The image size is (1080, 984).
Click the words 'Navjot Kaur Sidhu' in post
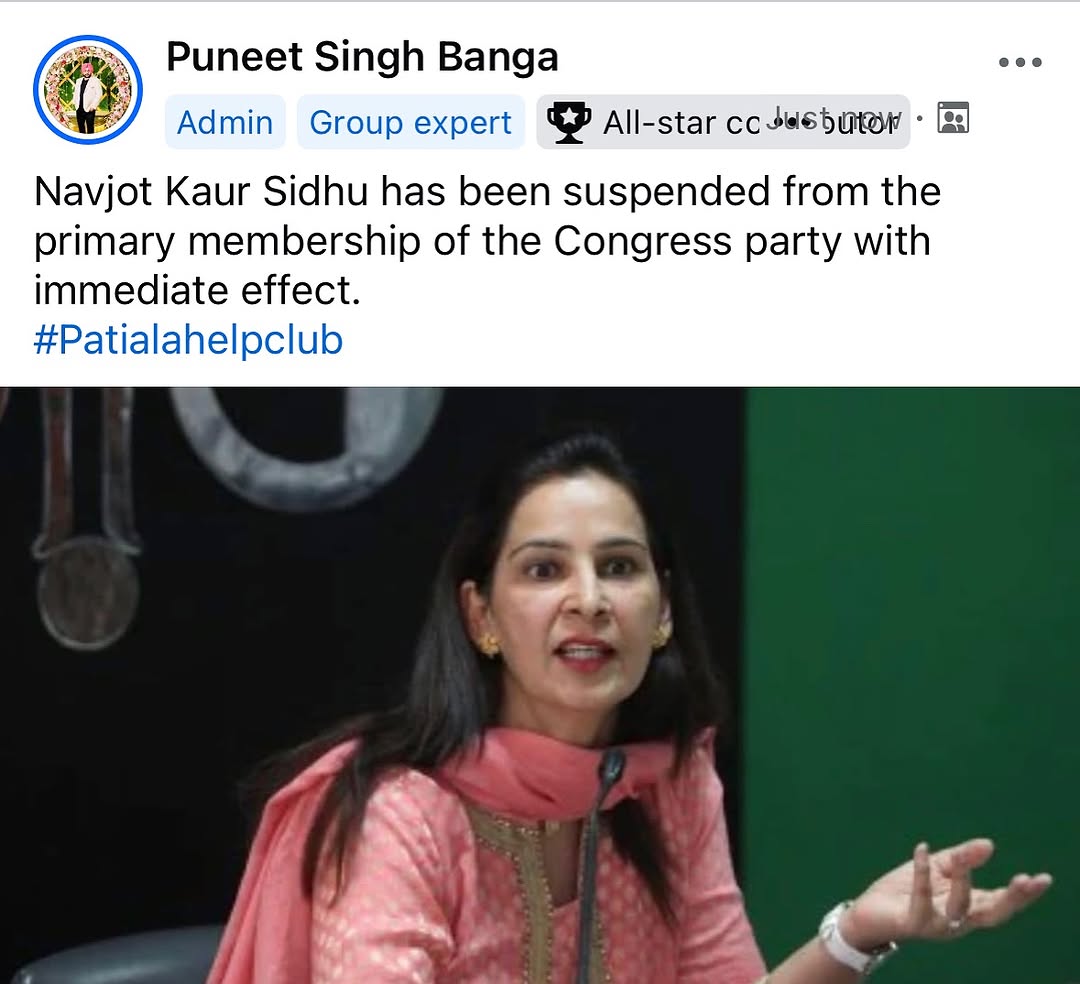tap(201, 191)
